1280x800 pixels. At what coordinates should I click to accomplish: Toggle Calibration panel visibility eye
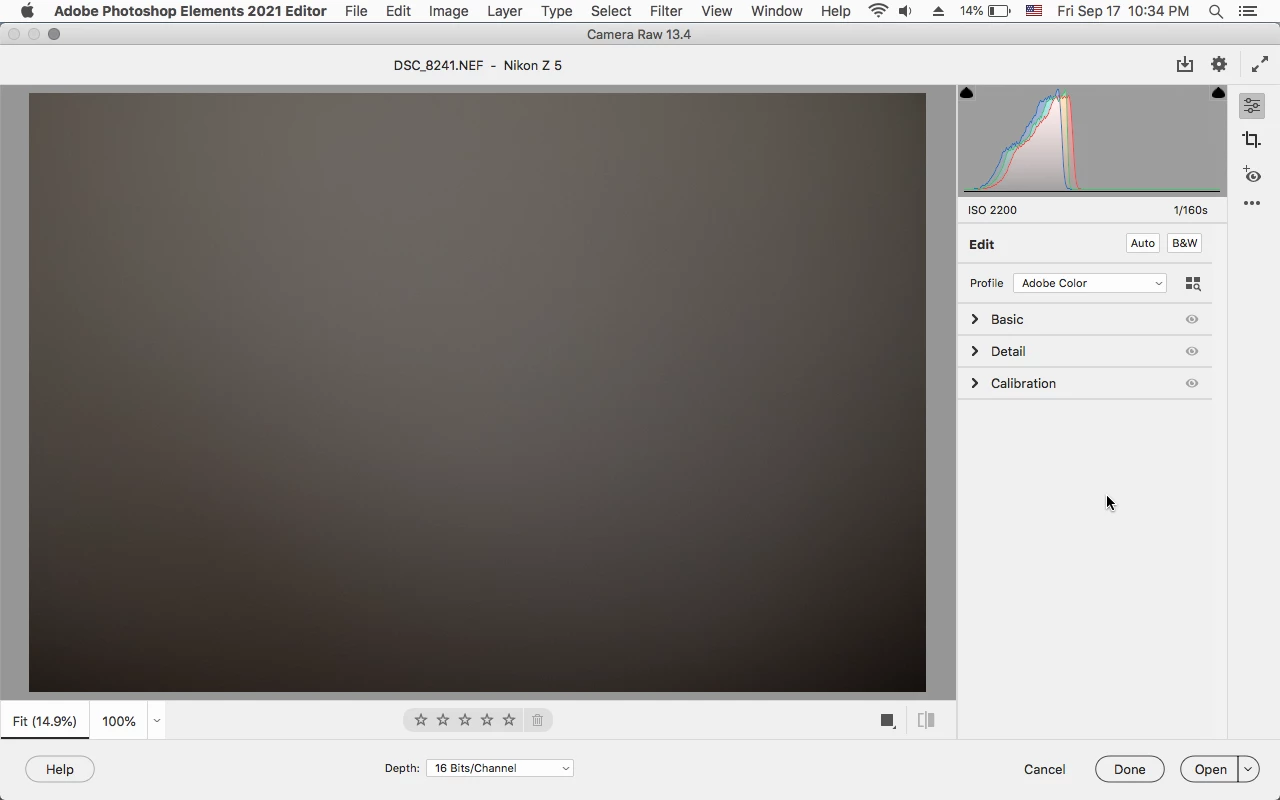1192,384
